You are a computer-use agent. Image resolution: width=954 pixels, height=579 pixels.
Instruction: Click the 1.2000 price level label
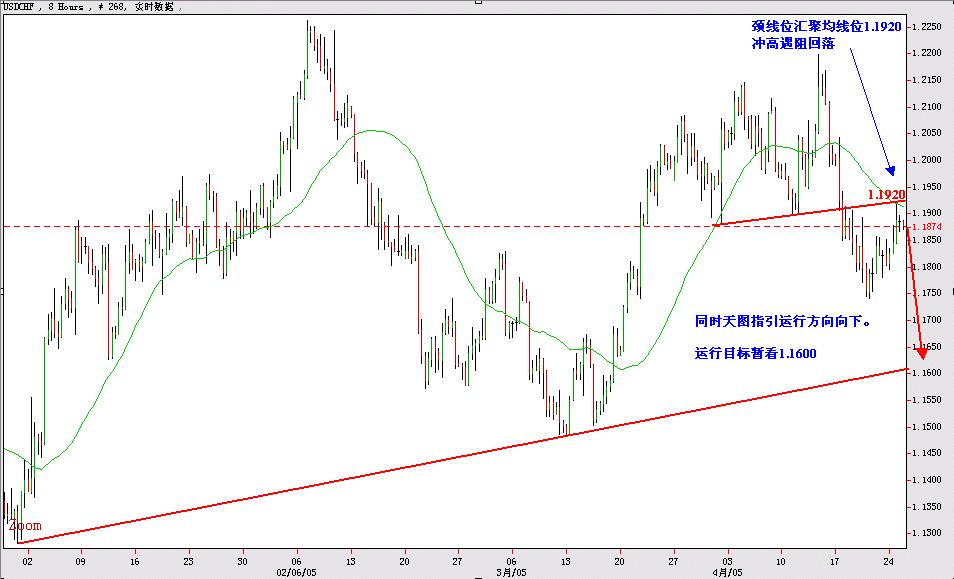[925, 160]
